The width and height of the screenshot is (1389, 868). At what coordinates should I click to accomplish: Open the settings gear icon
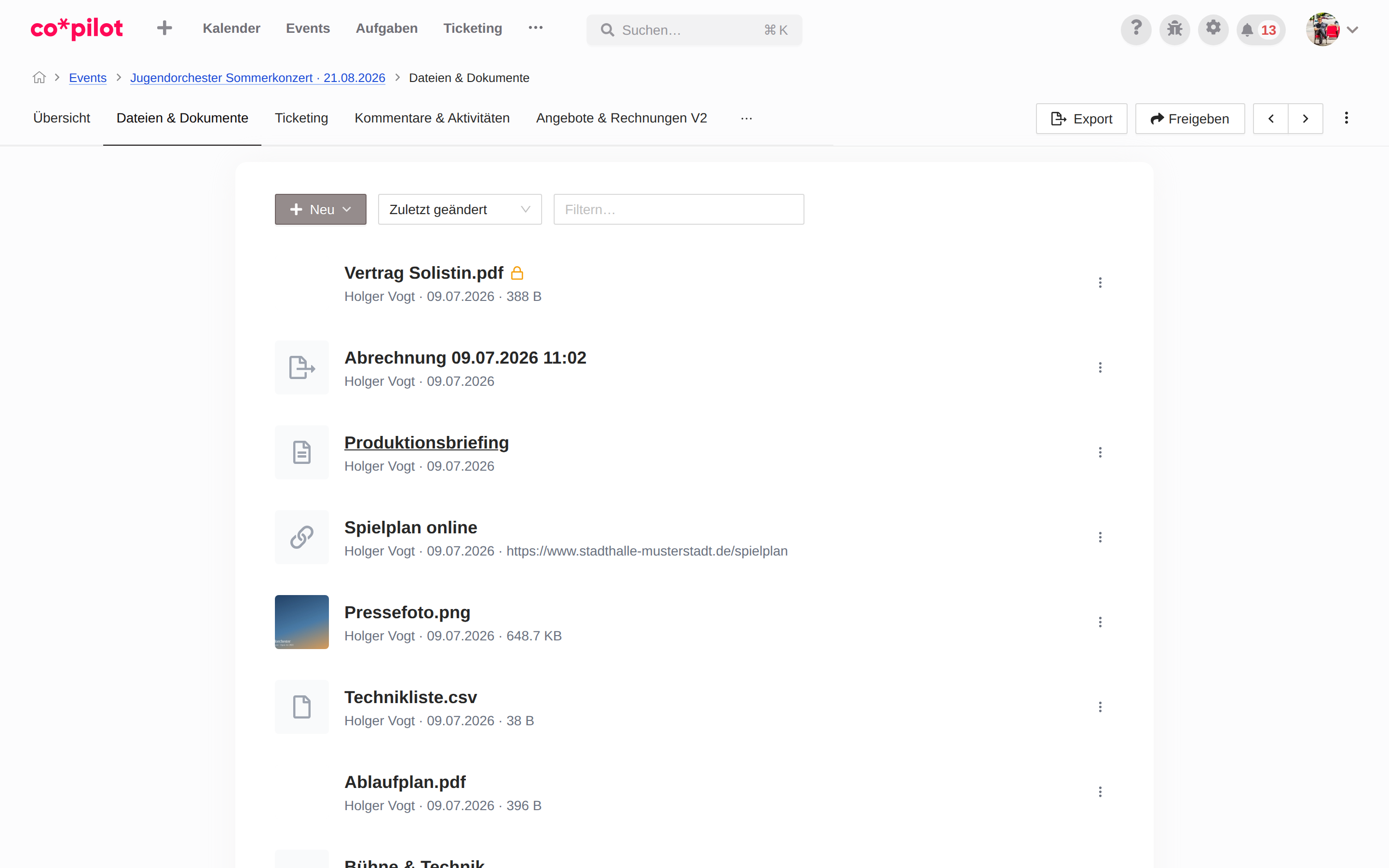coord(1213,29)
